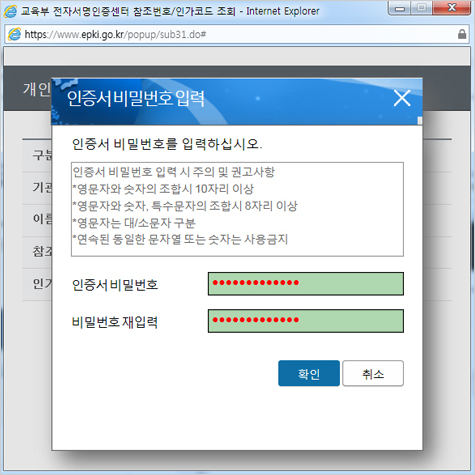Click the lock security icon in address bar

coord(462,34)
